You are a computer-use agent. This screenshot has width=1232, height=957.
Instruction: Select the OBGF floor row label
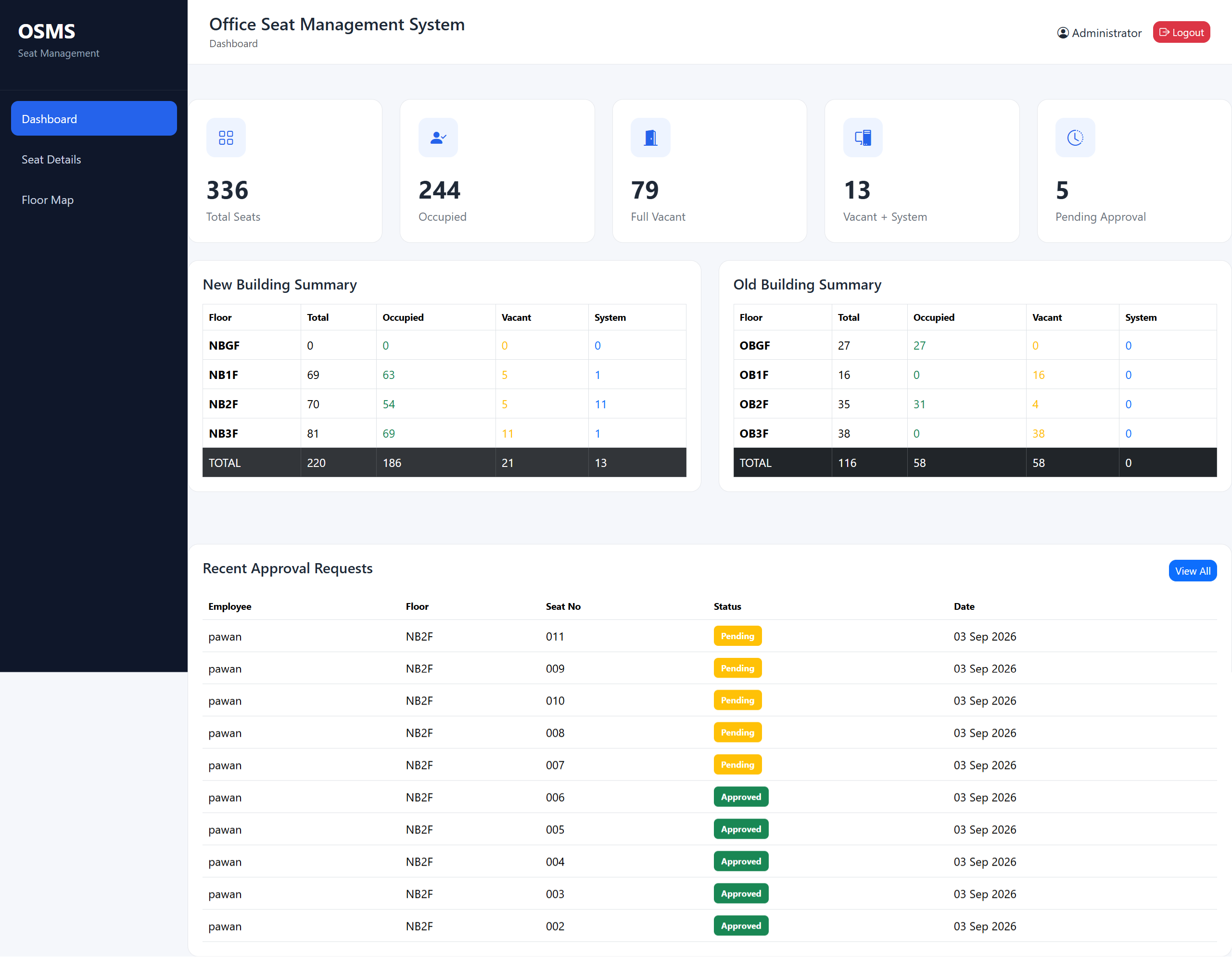(755, 346)
